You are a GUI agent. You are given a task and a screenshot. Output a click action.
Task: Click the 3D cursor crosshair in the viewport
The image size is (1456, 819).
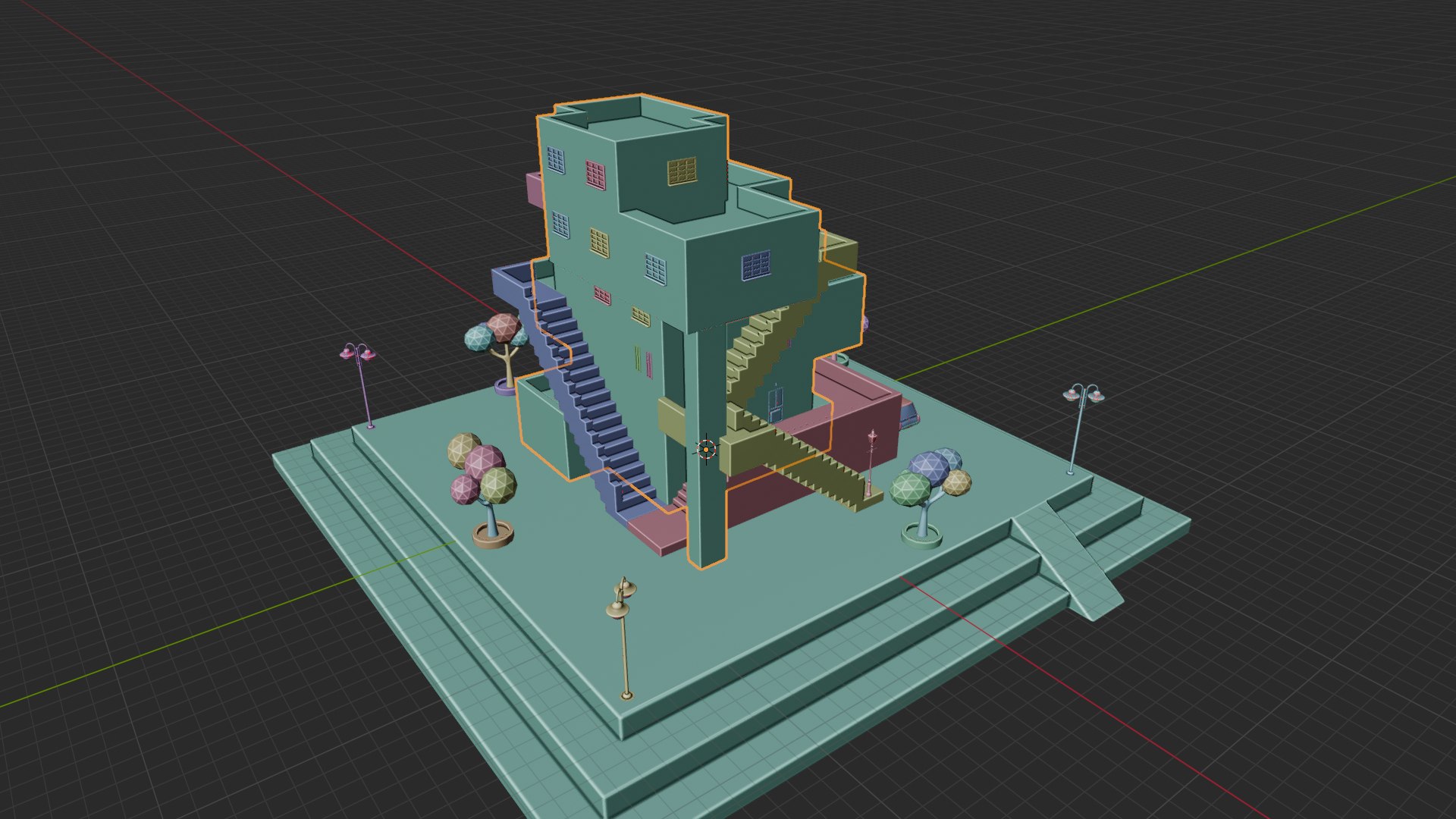[706, 450]
